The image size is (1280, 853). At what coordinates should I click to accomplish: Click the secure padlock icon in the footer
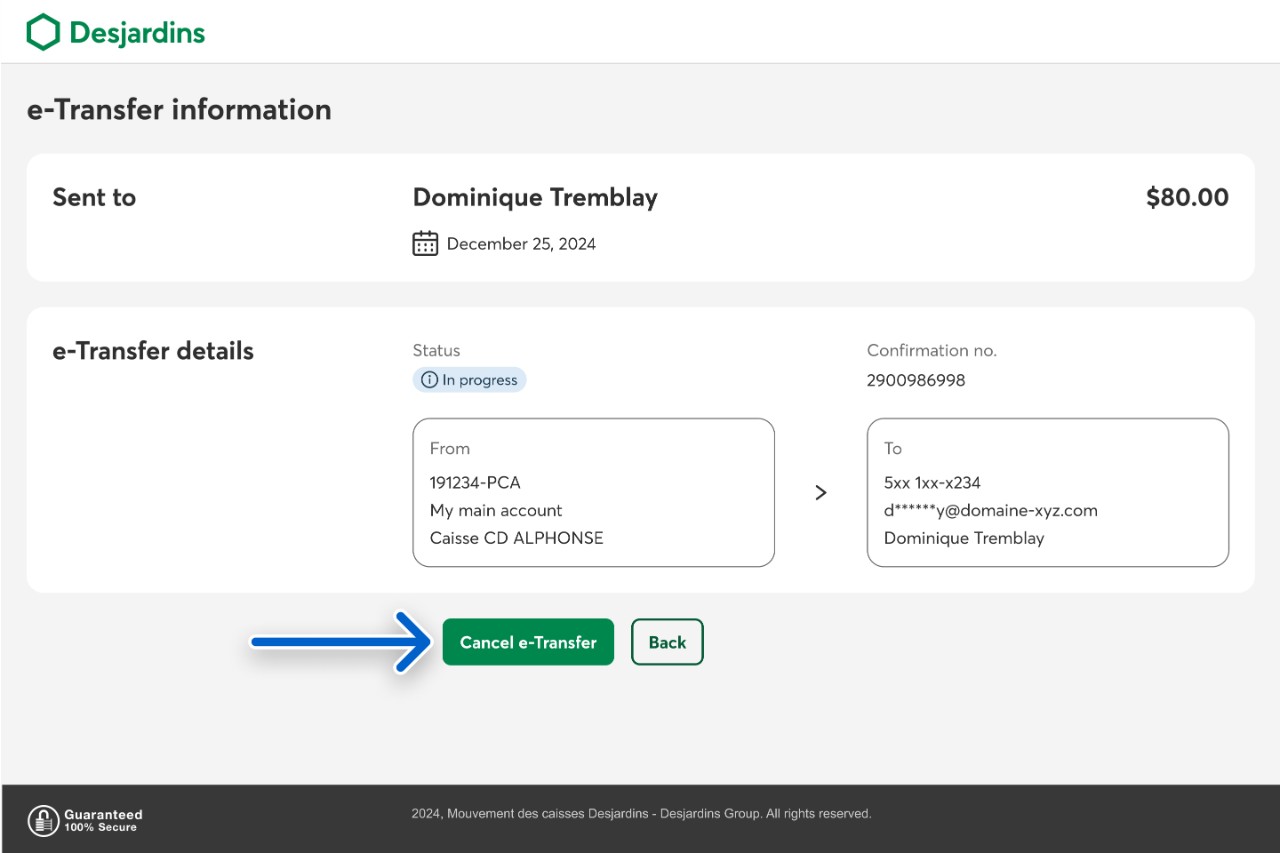tap(43, 820)
